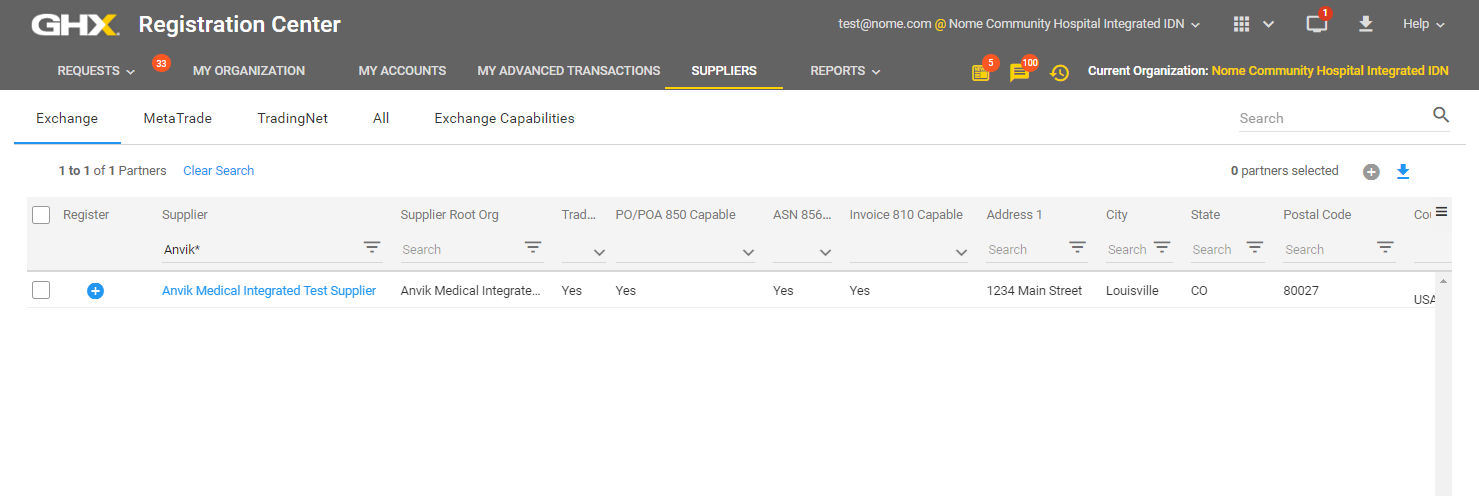
Task: Click the 1234 Main Street cell
Action: [x=1034, y=291]
